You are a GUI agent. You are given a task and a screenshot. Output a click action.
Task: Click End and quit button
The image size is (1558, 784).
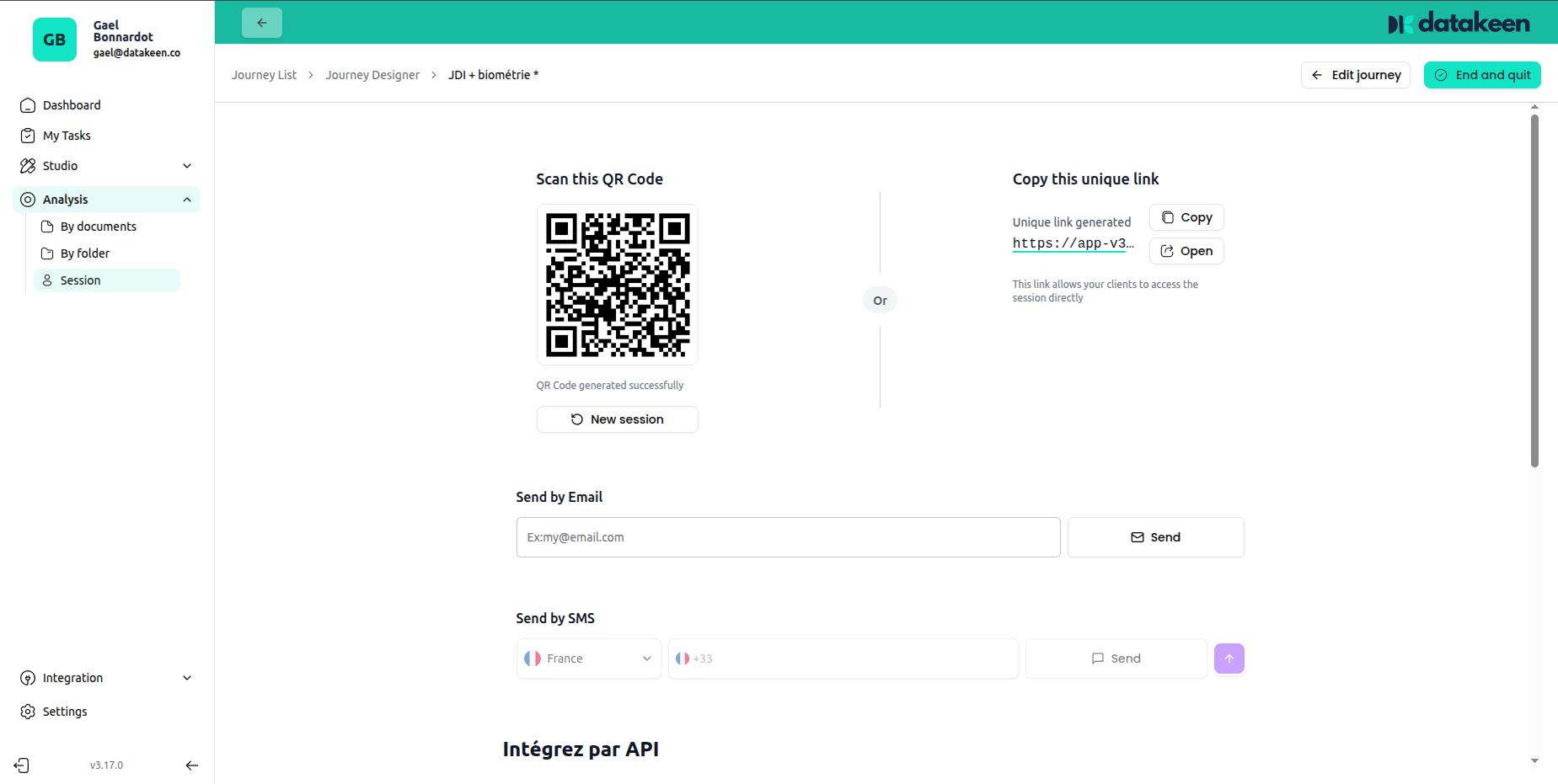tap(1482, 75)
